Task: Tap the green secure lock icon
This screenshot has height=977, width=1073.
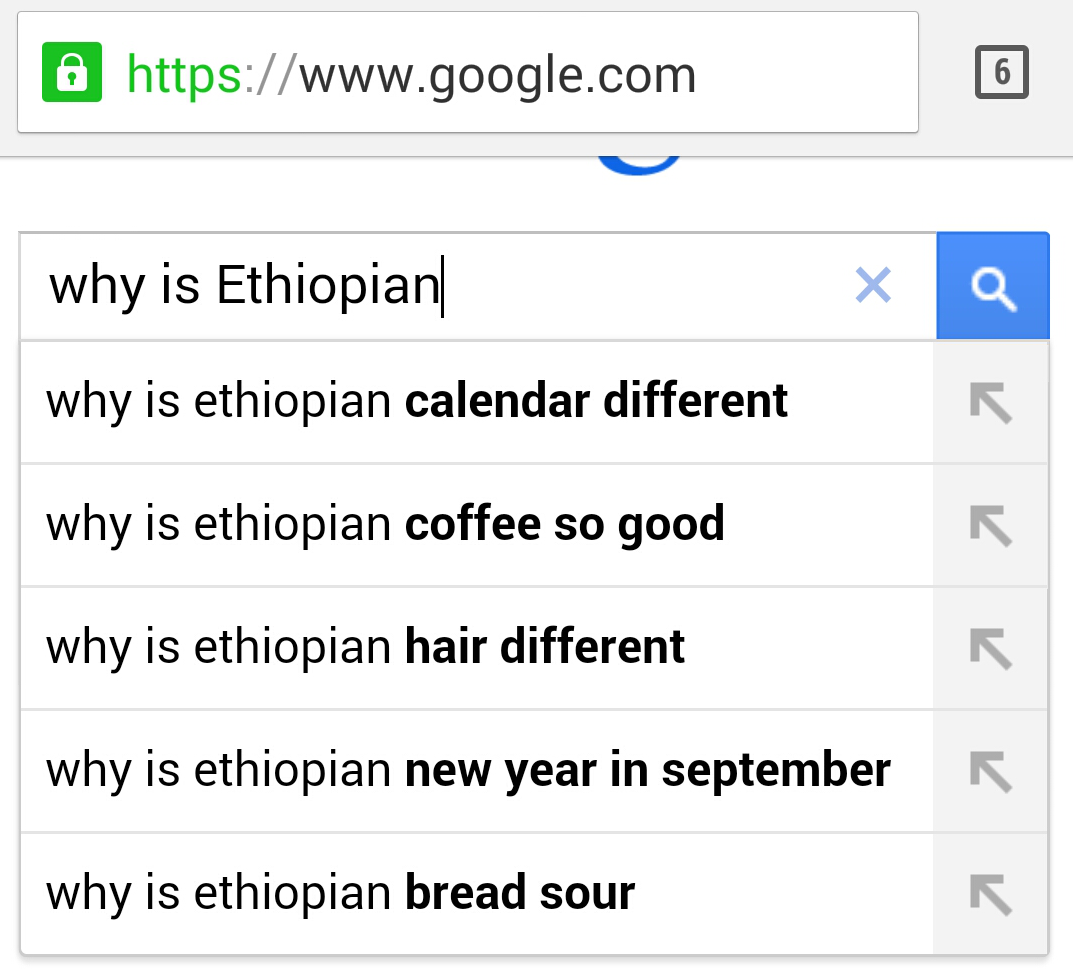Action: pyautogui.click(x=72, y=72)
